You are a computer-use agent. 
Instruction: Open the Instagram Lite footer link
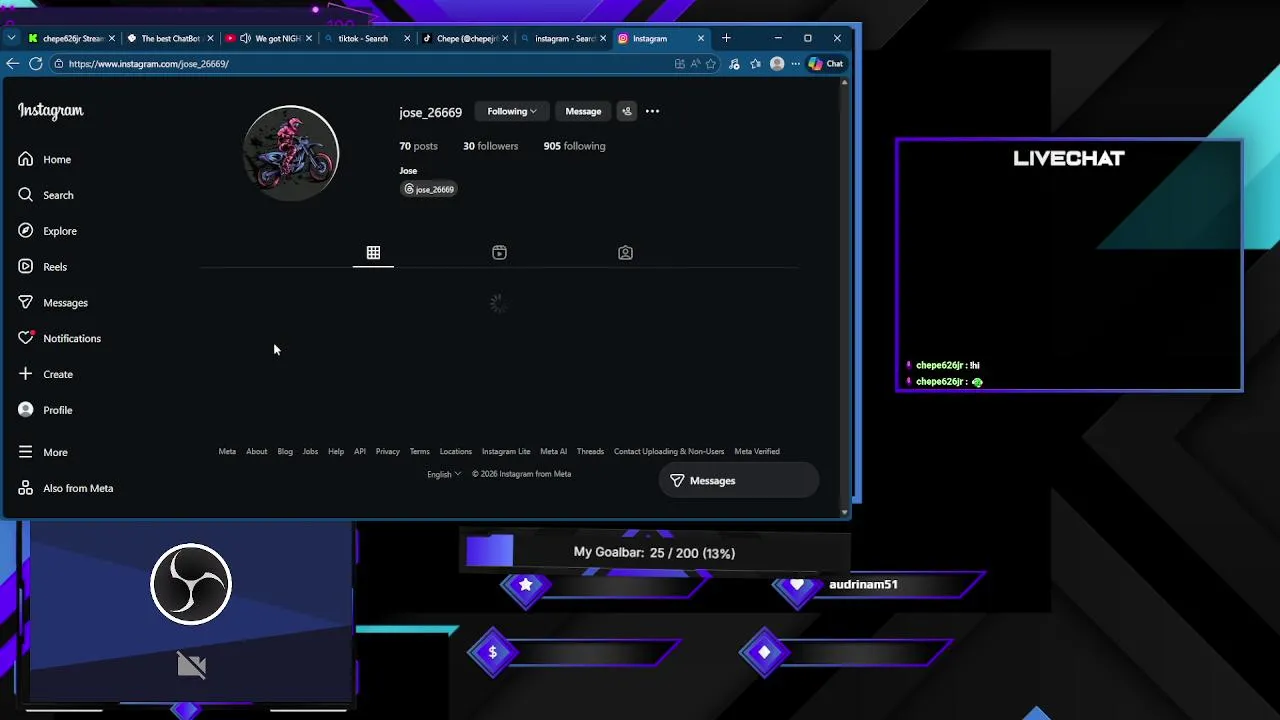click(506, 451)
